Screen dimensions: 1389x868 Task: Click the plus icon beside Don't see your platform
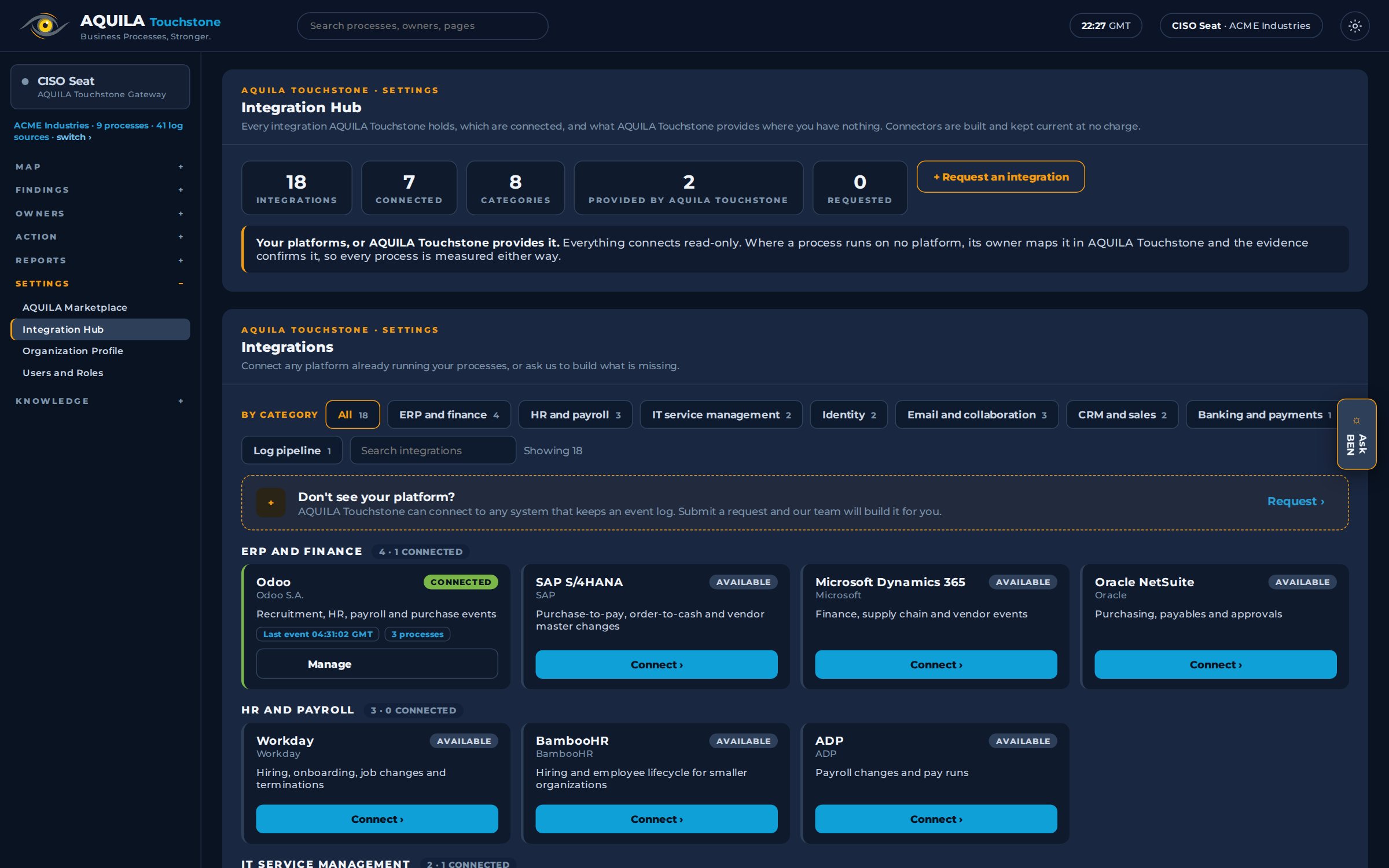click(271, 502)
